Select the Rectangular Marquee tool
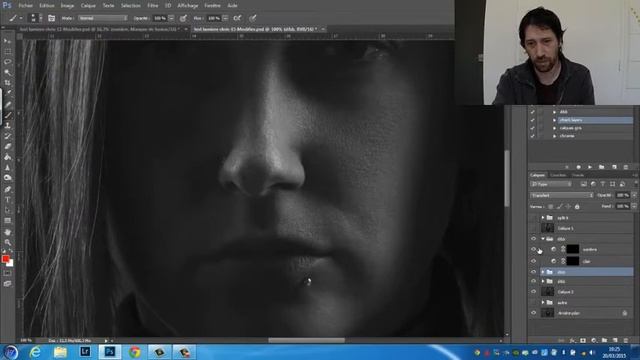Image resolution: width=640 pixels, height=360 pixels. 7,51
